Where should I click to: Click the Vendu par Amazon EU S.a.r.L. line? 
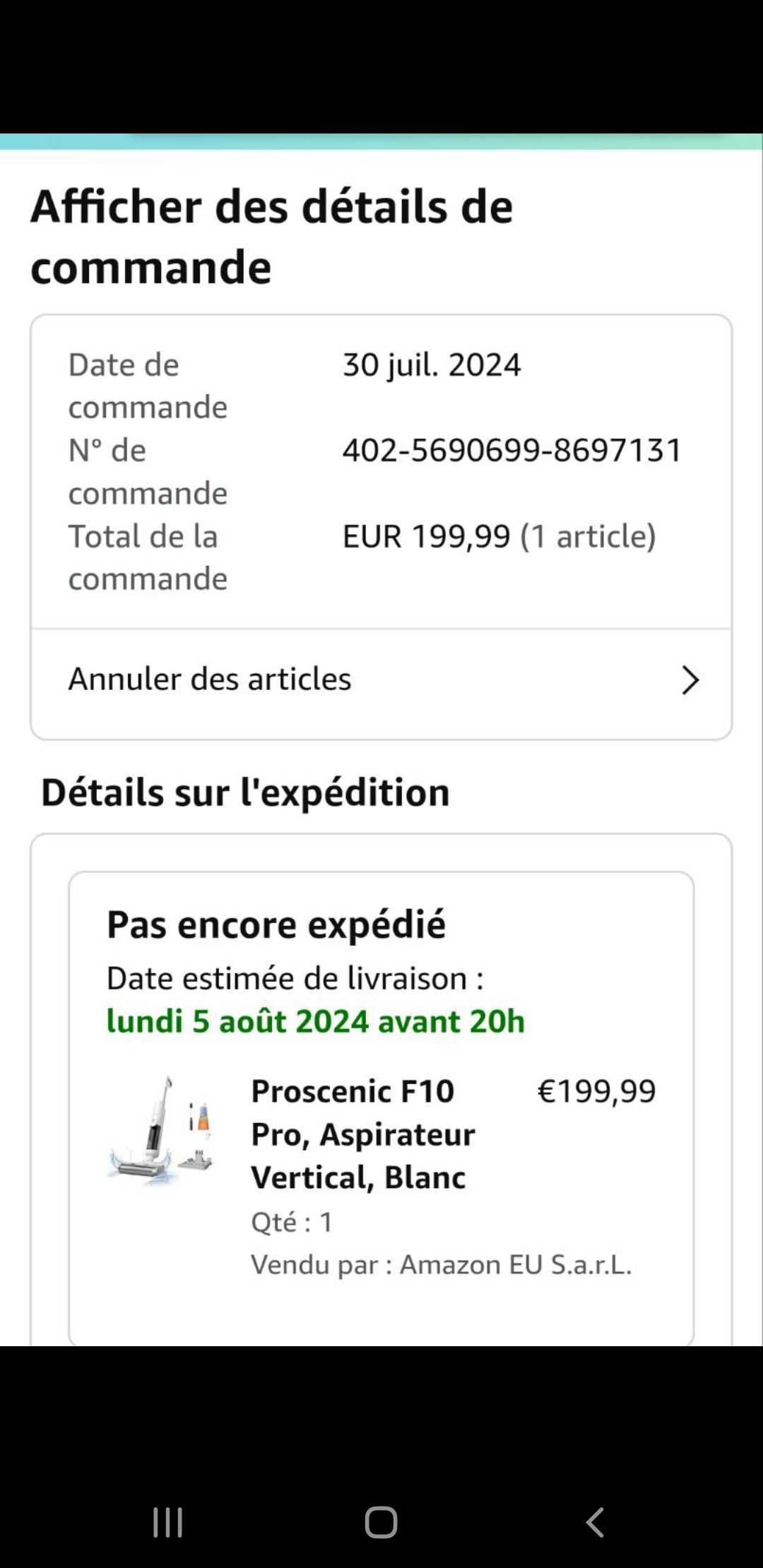pyautogui.click(x=442, y=1264)
